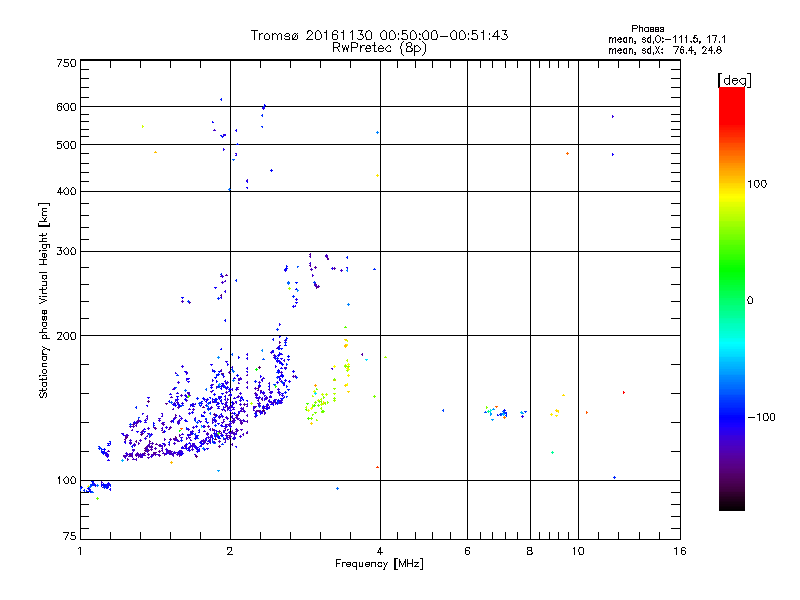Select the 'RwPretec (8p)' subtitle text
This screenshot has height=600, width=800.
tap(379, 48)
